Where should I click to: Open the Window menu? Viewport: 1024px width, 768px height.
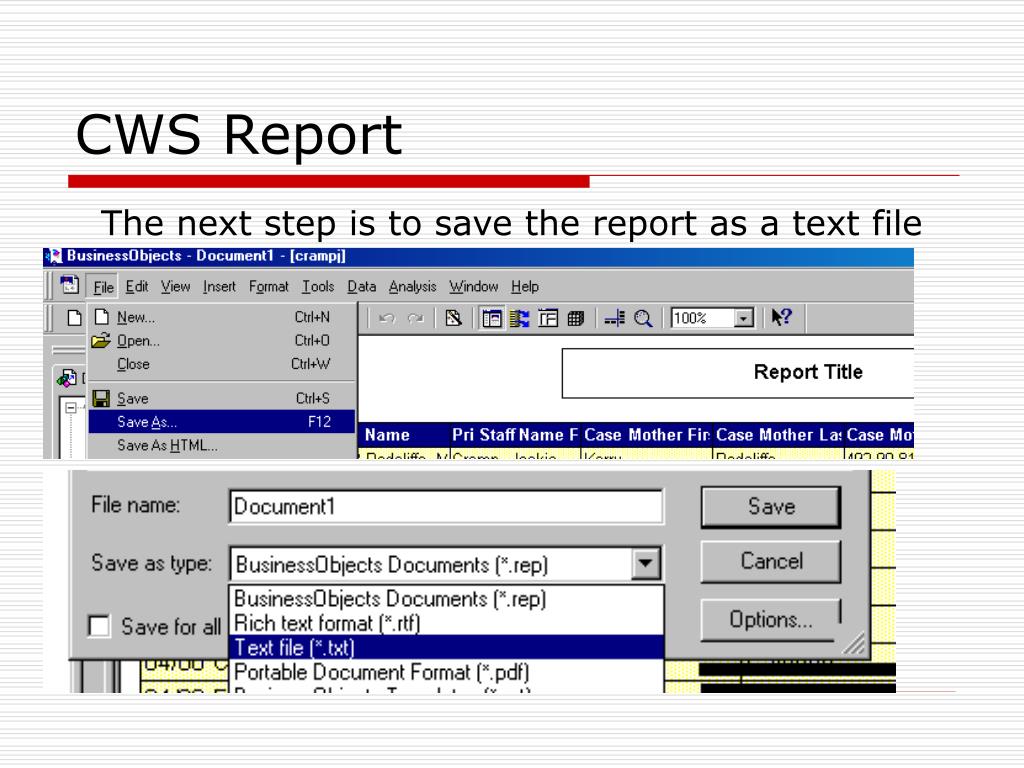(473, 287)
